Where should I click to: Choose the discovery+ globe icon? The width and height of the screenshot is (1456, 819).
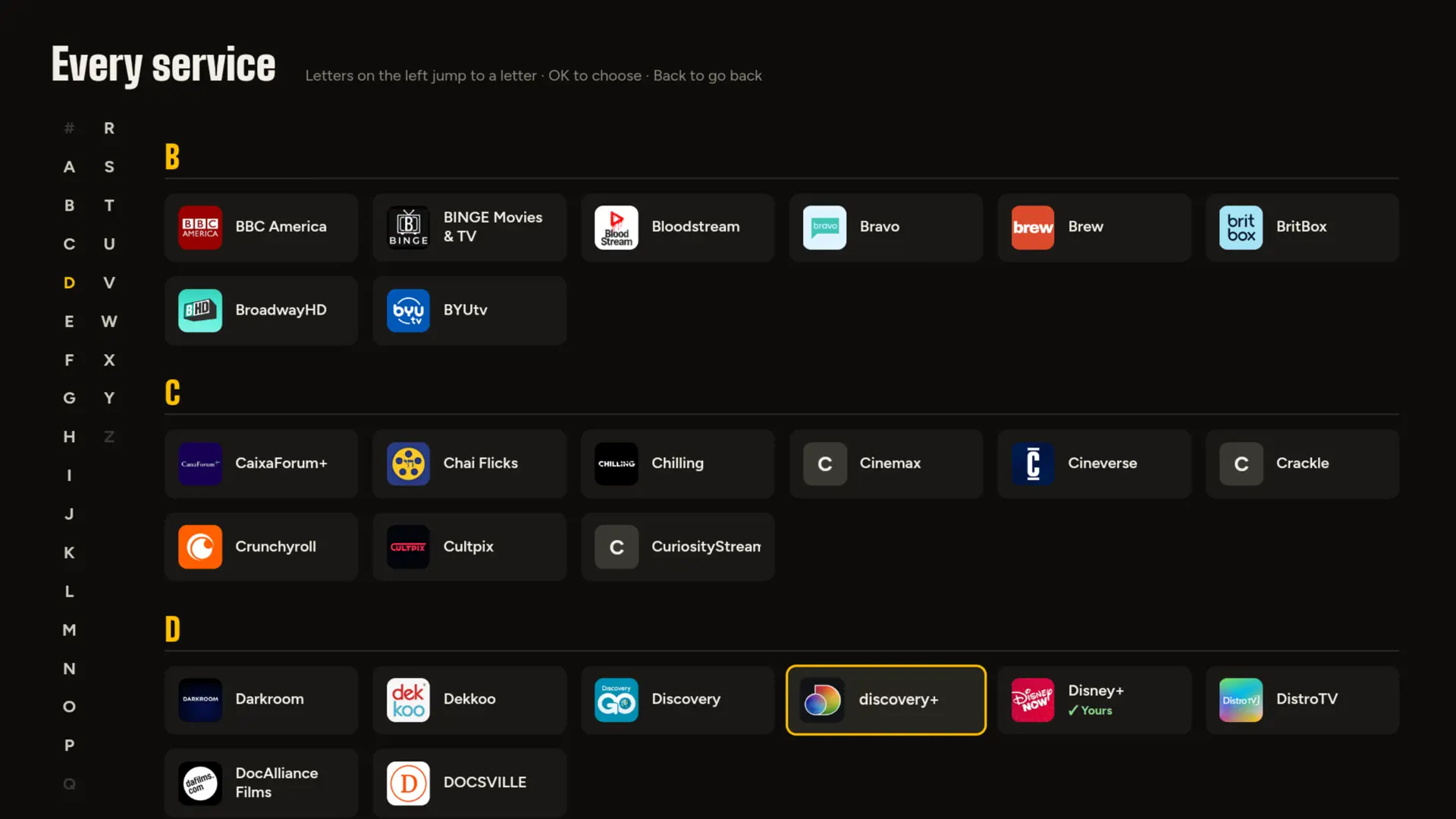pos(823,700)
